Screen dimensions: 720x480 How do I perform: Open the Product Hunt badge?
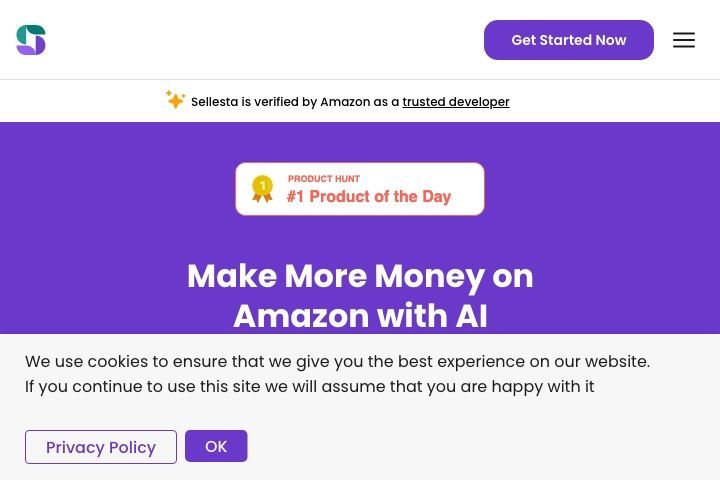360,189
